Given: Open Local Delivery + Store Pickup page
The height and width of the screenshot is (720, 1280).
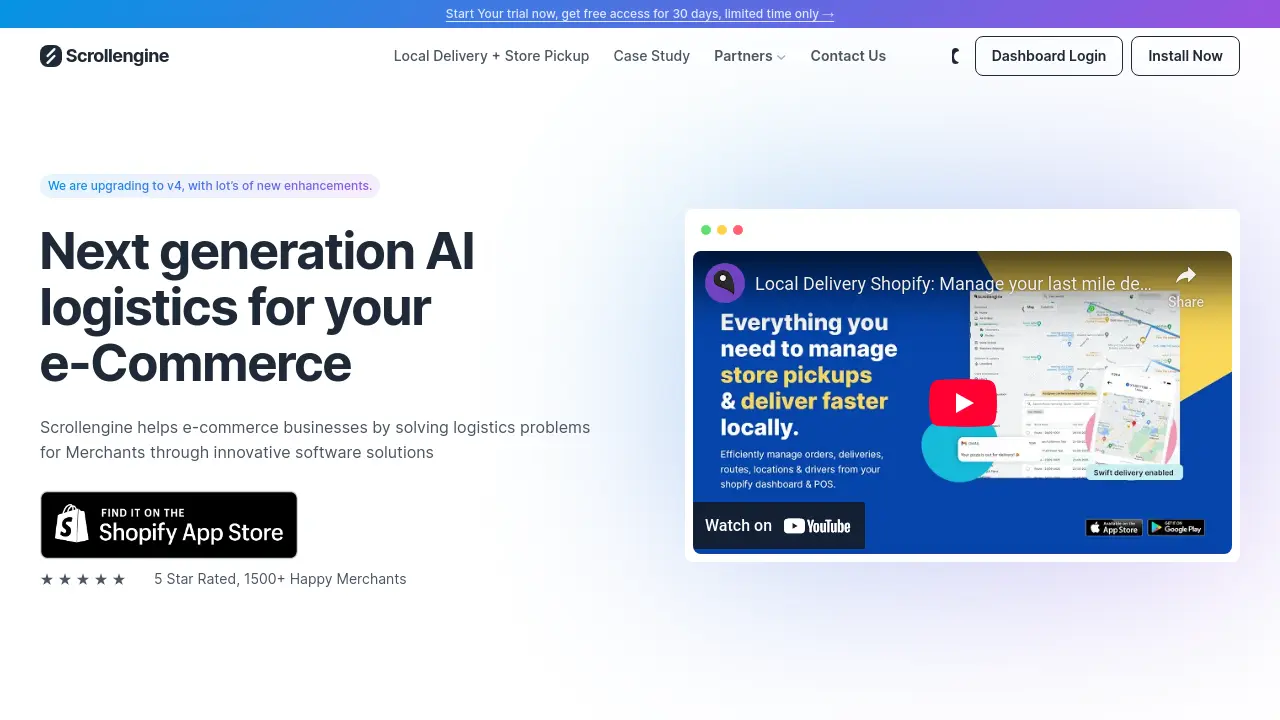Looking at the screenshot, I should tap(491, 56).
